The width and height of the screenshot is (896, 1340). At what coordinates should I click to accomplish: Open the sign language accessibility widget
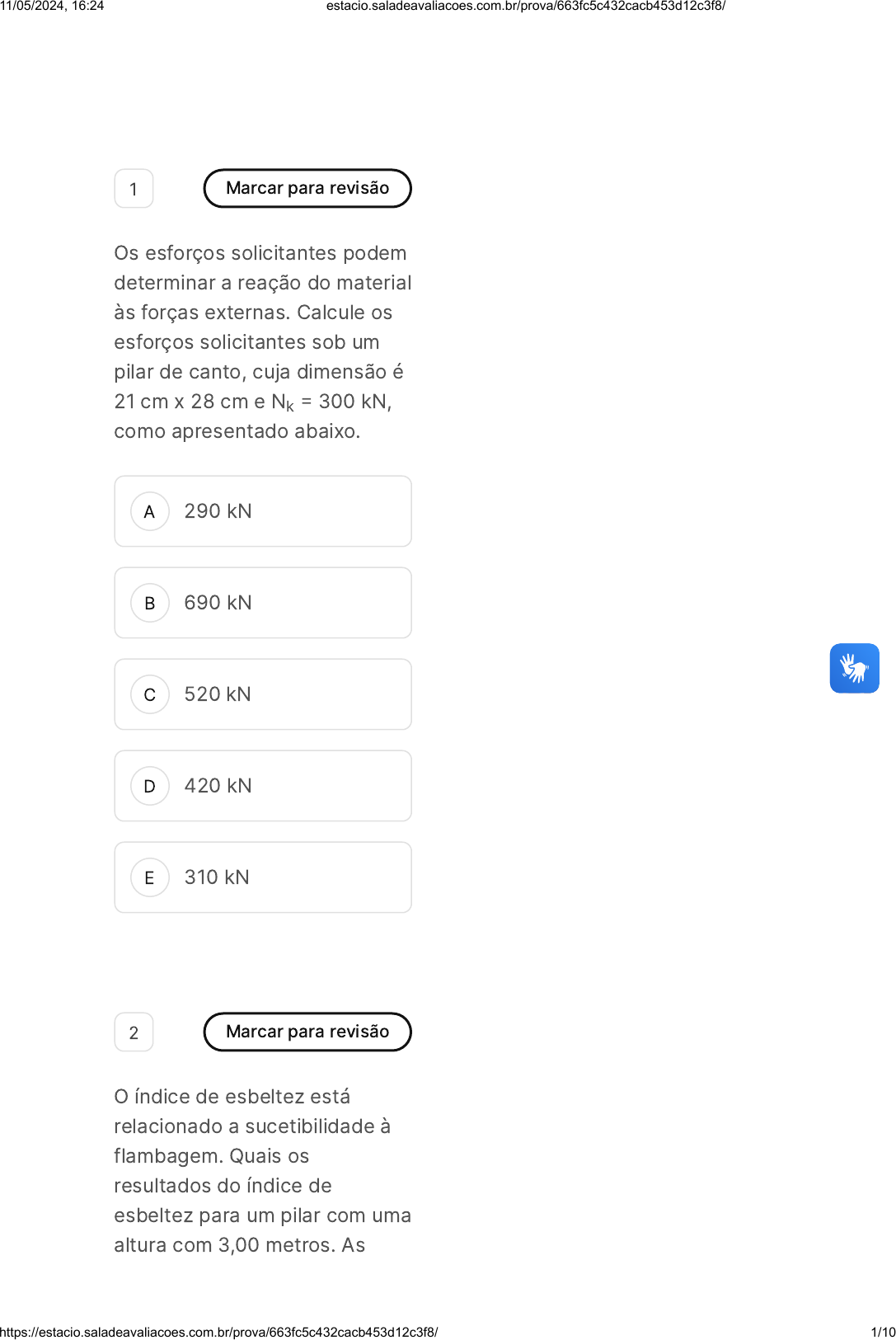(854, 668)
